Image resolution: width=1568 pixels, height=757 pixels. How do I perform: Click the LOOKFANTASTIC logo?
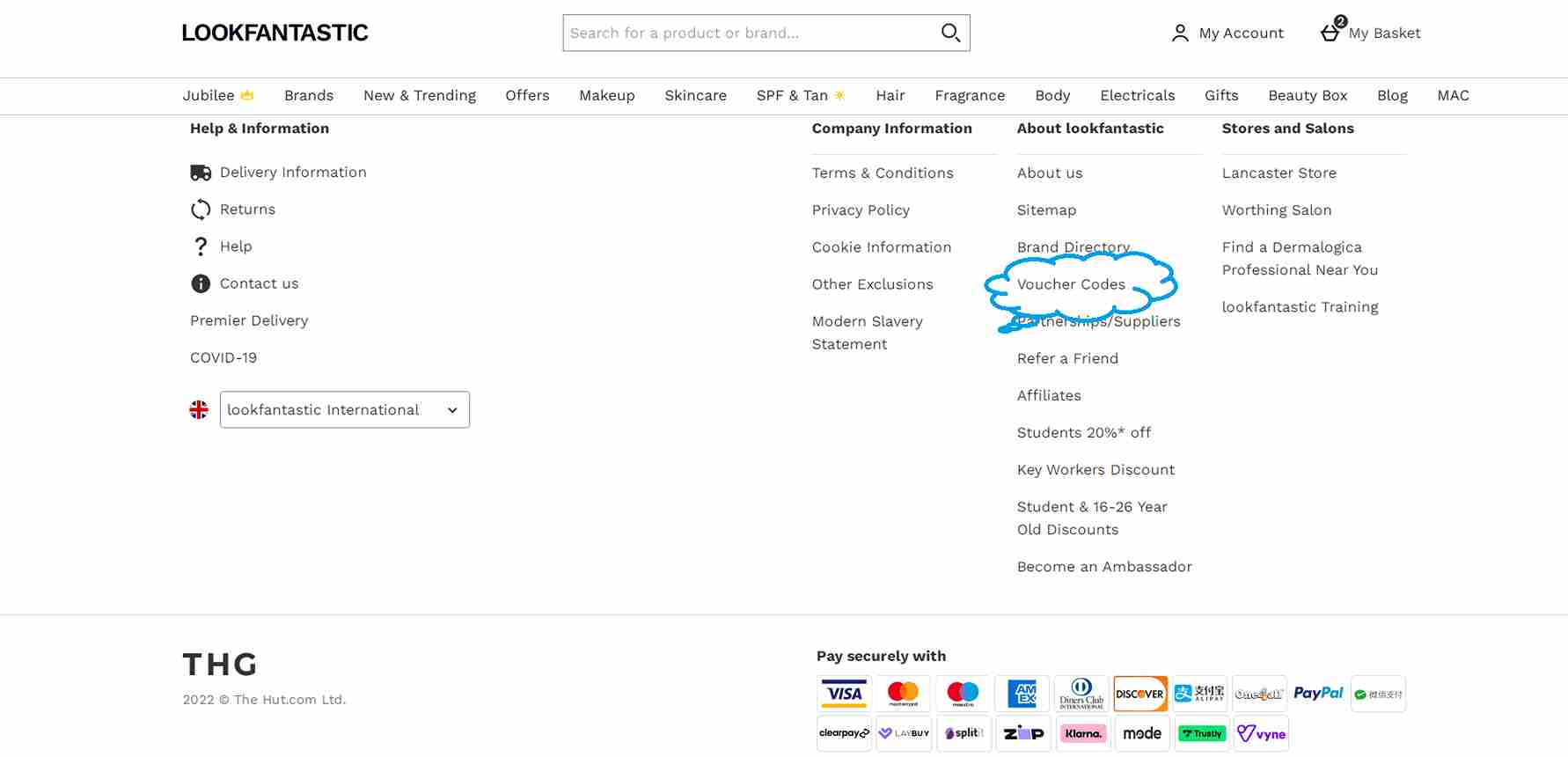point(275,33)
